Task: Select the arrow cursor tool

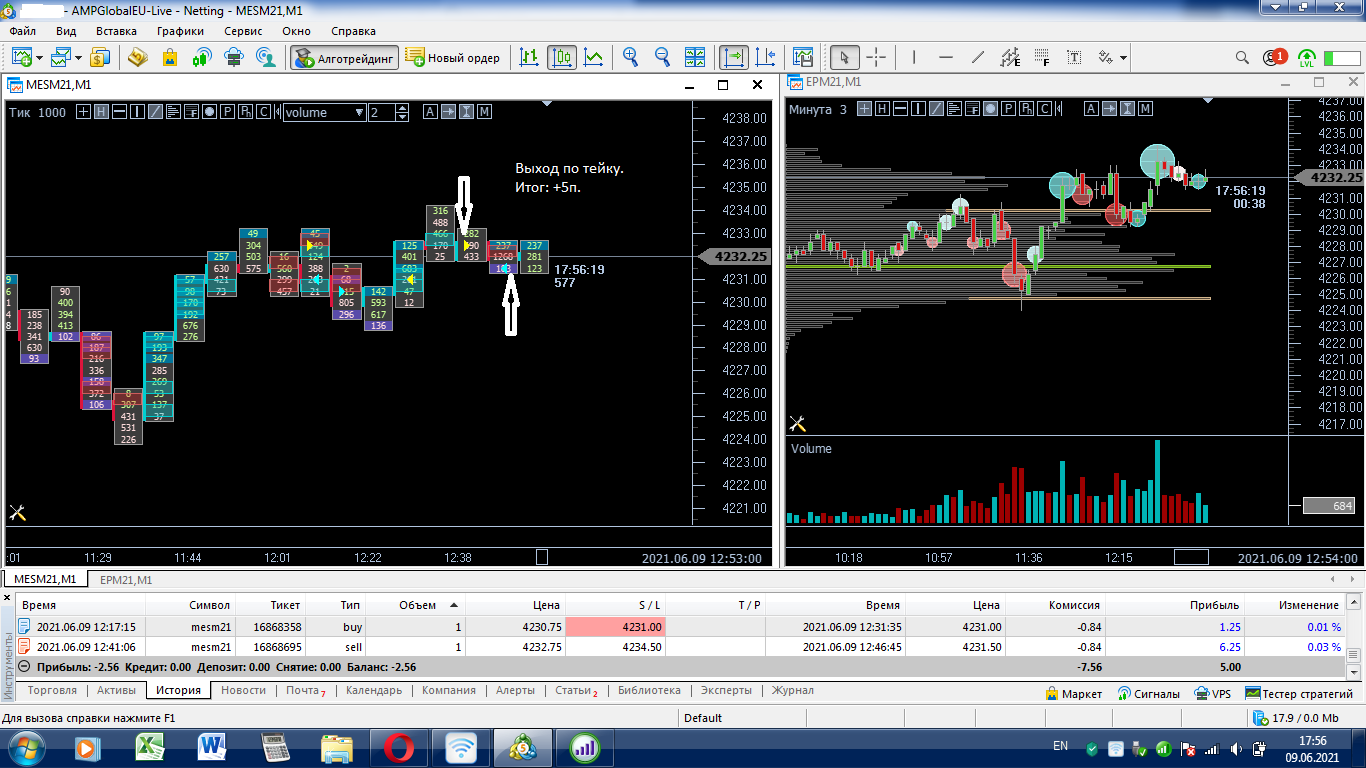Action: coord(845,57)
